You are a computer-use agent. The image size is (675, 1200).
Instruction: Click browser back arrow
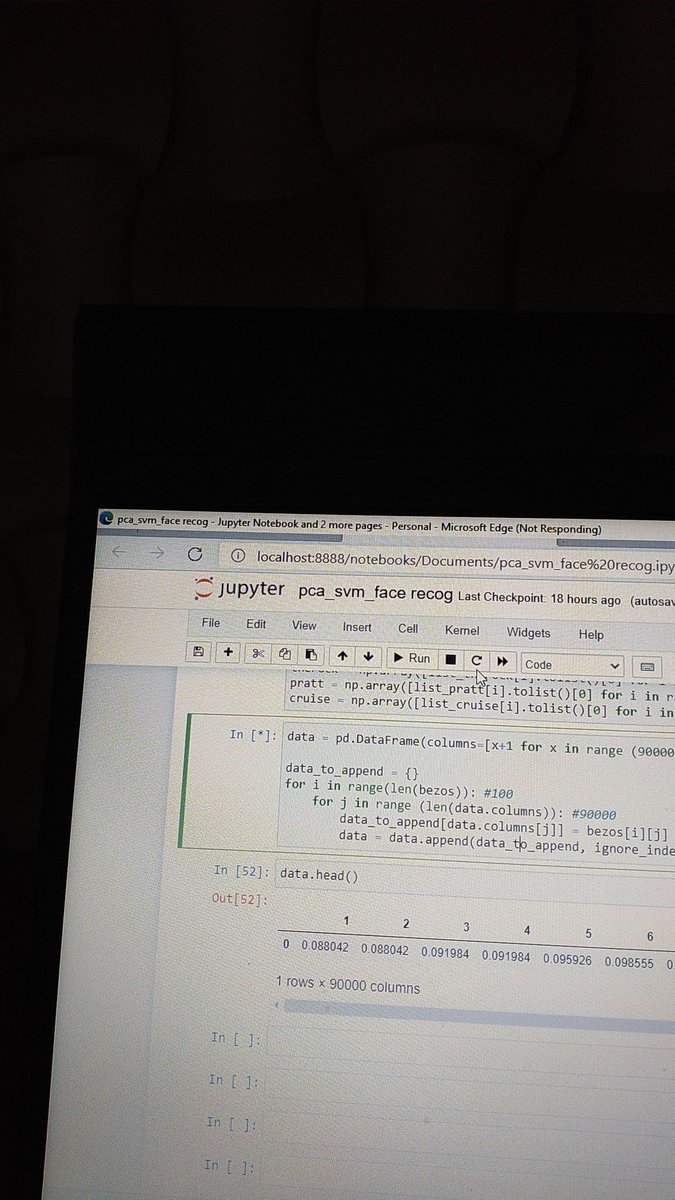coord(120,551)
